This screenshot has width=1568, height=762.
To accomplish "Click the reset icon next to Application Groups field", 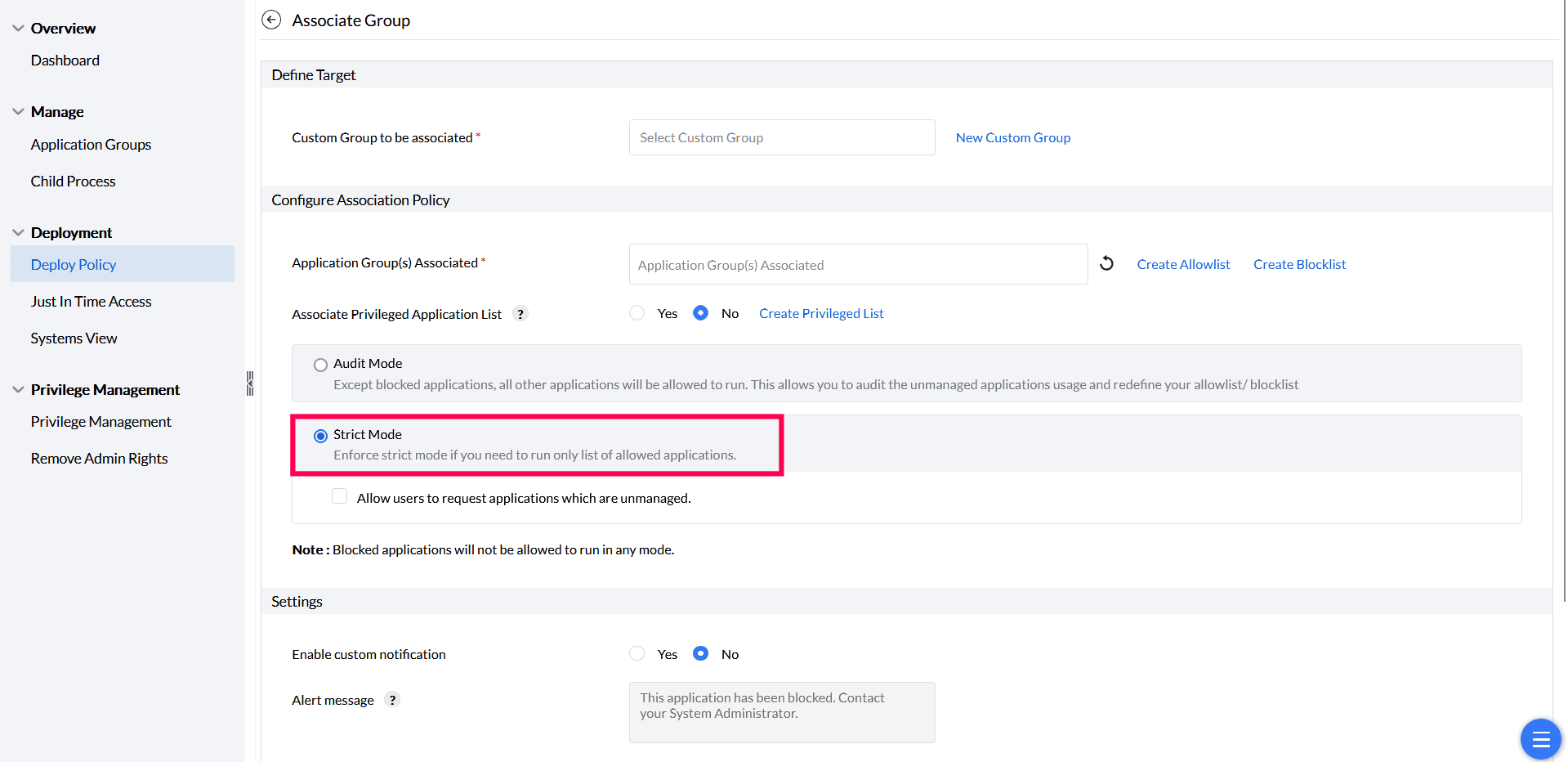I will (1107, 263).
